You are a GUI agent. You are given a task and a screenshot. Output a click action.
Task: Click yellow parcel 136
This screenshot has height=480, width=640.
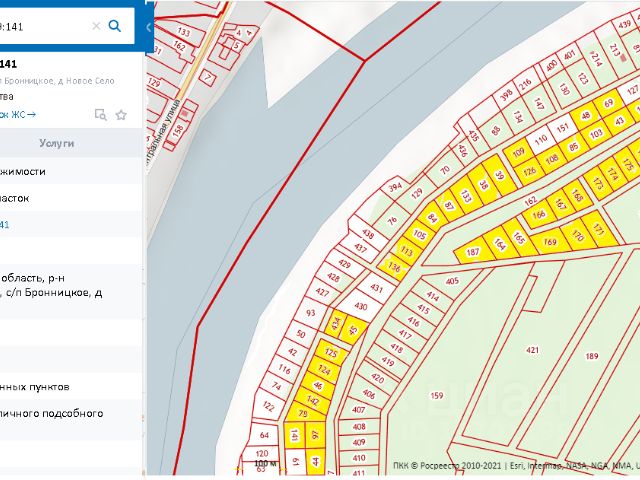point(394,267)
